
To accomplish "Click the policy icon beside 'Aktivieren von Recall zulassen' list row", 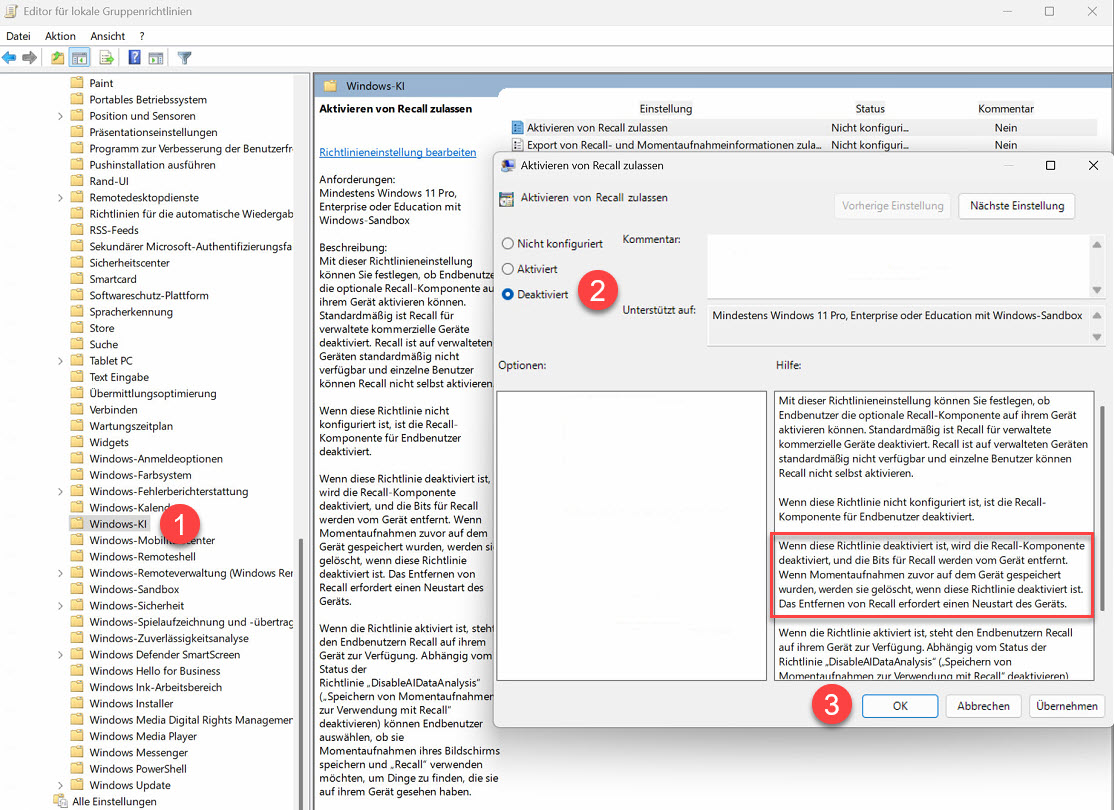I will click(x=517, y=128).
